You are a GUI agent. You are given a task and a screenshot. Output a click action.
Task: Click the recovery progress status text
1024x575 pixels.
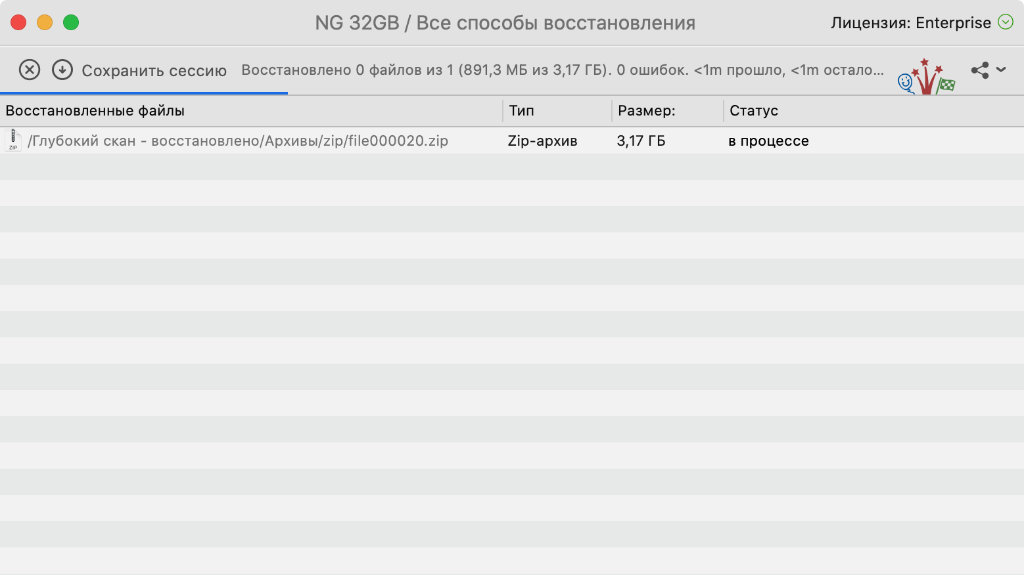pos(562,71)
